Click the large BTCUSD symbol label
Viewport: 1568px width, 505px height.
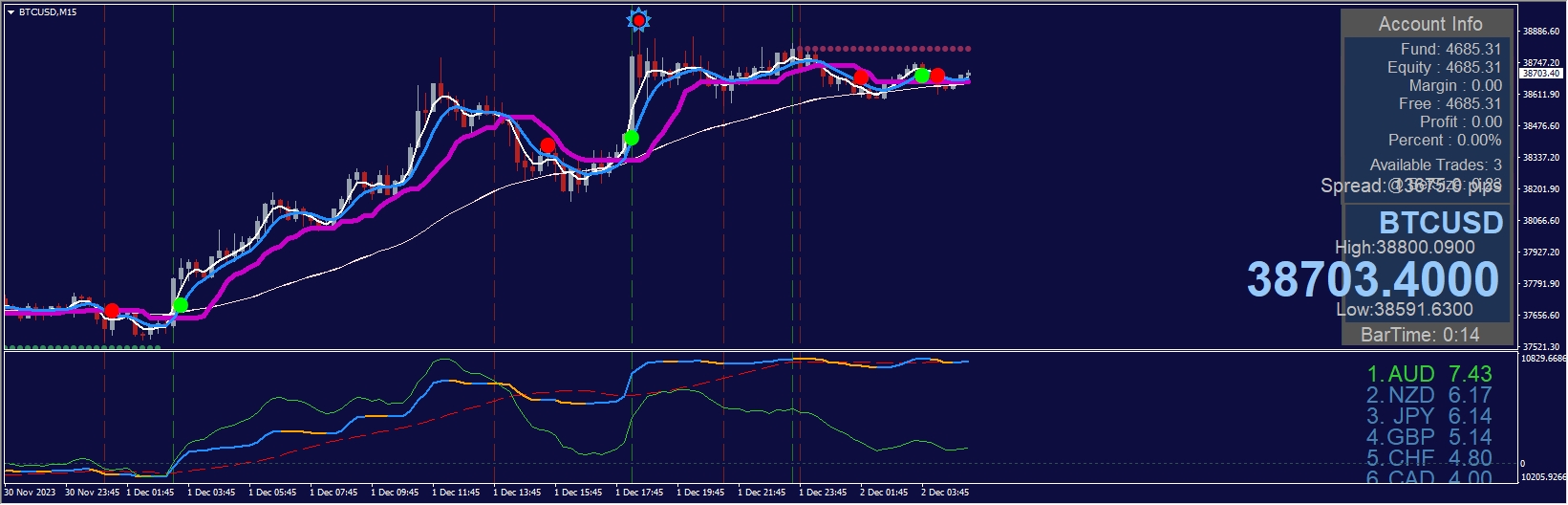[1440, 223]
